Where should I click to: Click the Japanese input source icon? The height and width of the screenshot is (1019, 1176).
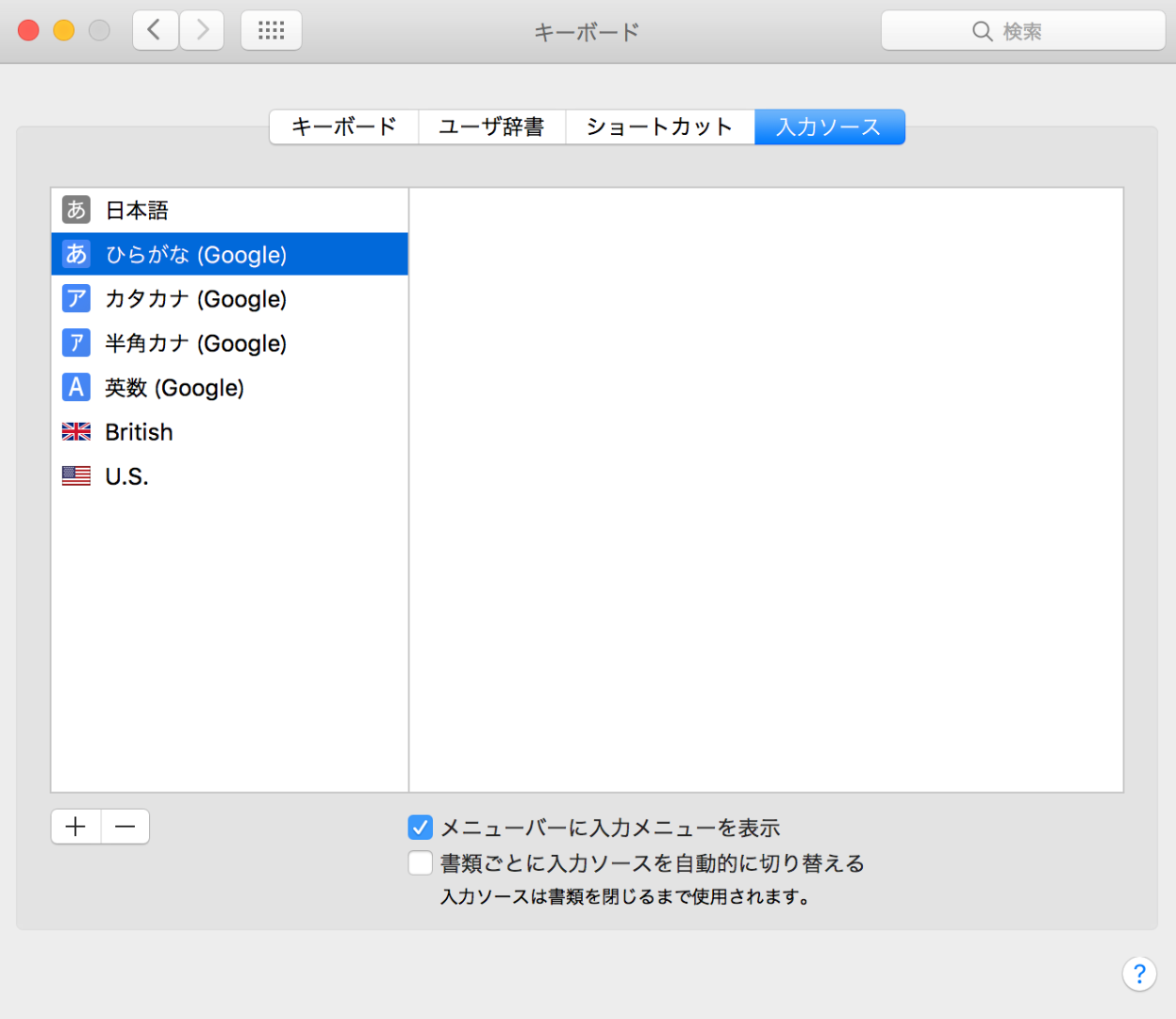(76, 209)
